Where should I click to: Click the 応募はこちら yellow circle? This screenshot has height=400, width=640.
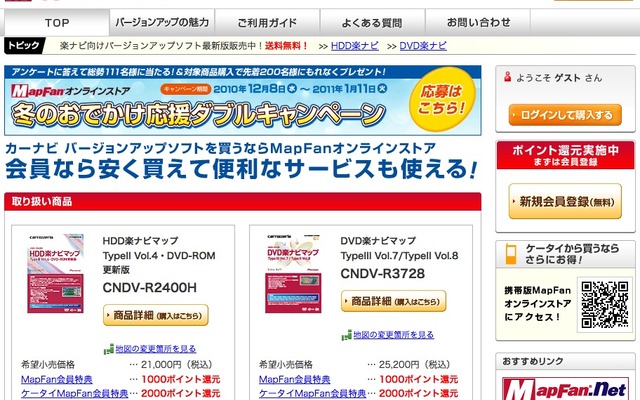pyautogui.click(x=442, y=101)
